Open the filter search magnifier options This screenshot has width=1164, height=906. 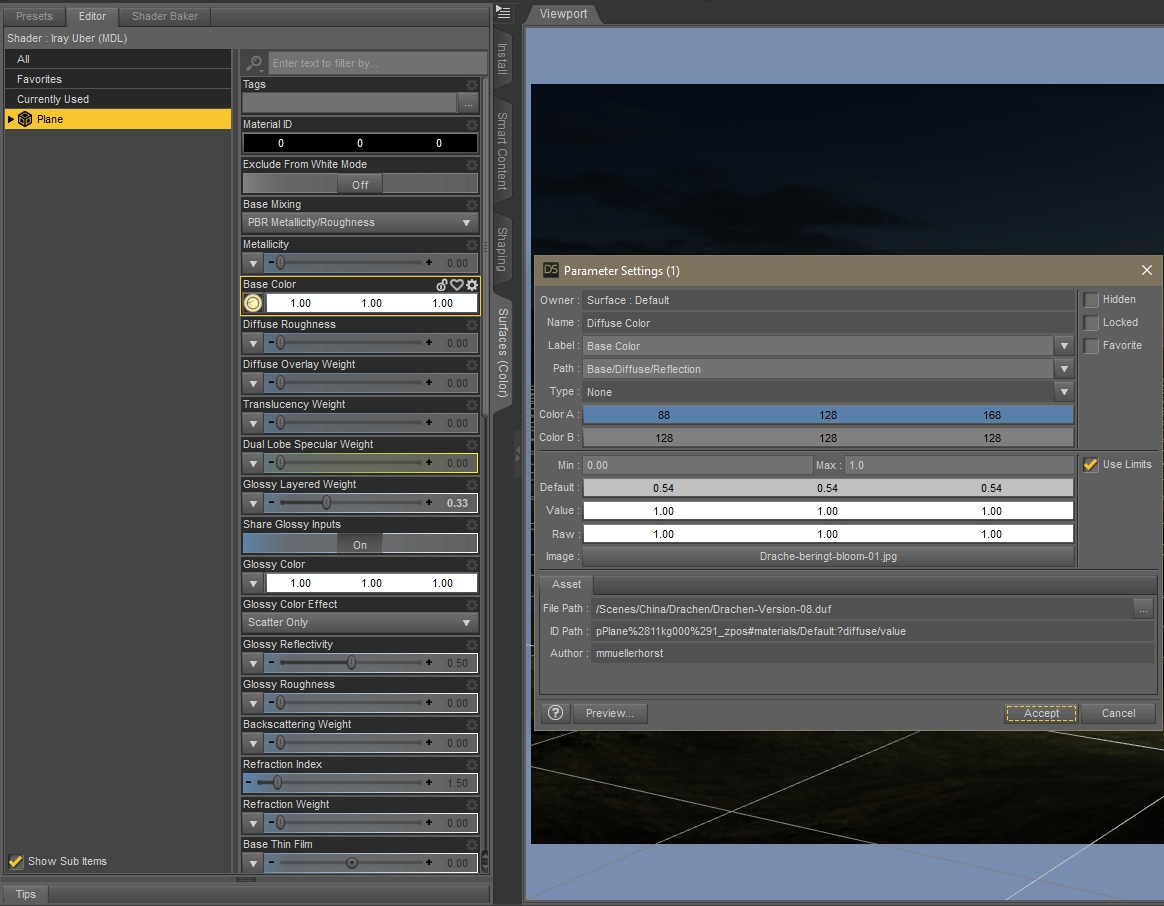click(254, 63)
